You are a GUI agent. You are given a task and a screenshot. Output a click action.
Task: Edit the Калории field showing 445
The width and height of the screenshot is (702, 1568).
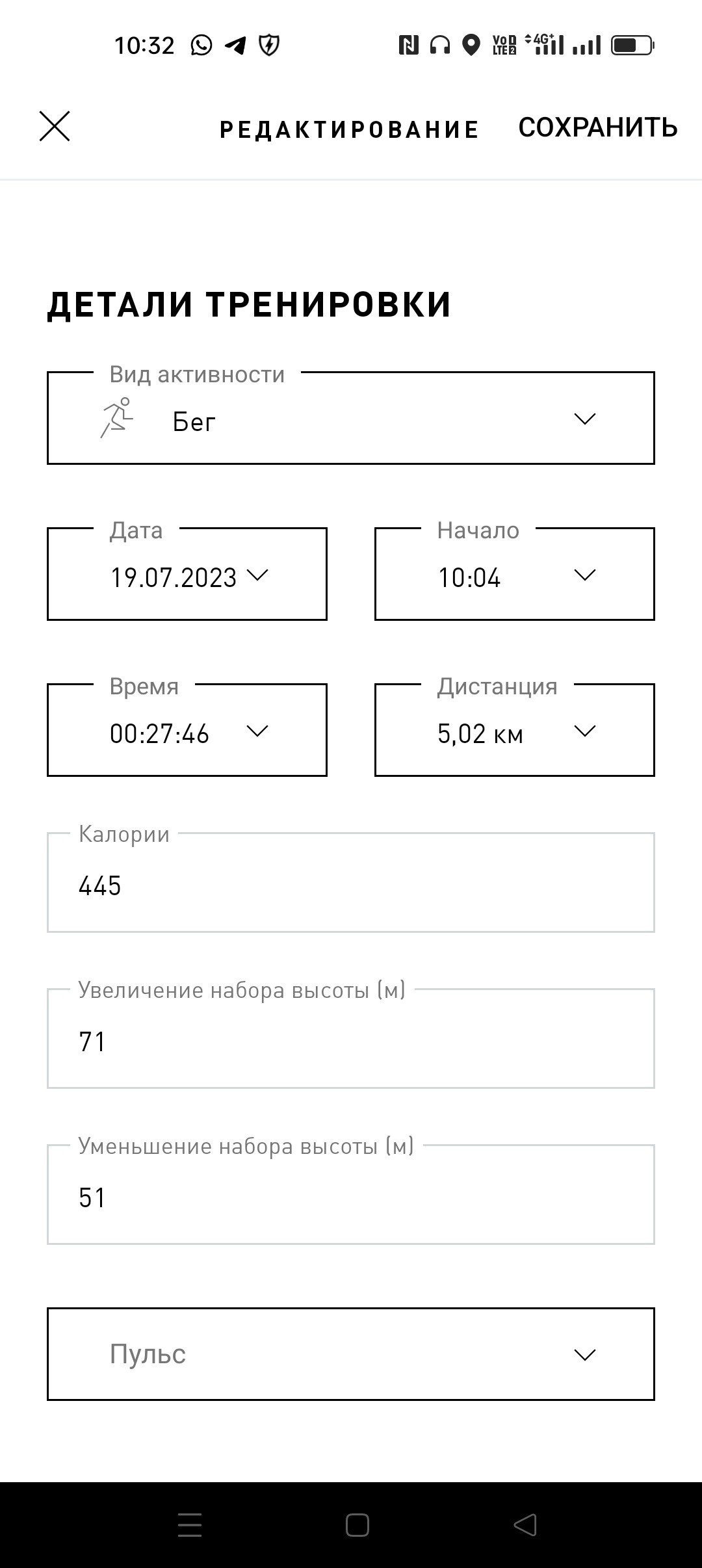point(351,883)
